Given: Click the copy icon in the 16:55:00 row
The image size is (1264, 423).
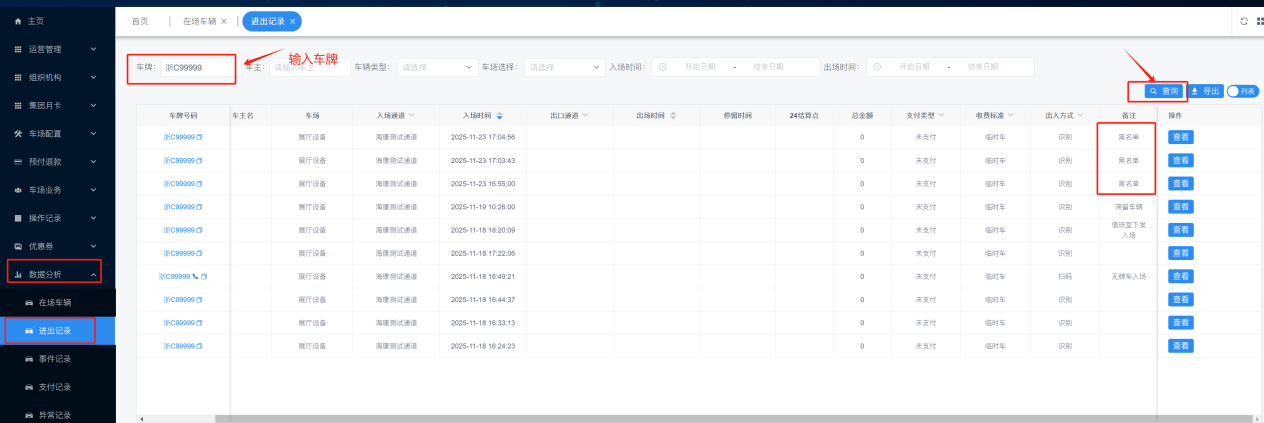Looking at the screenshot, I should point(199,183).
